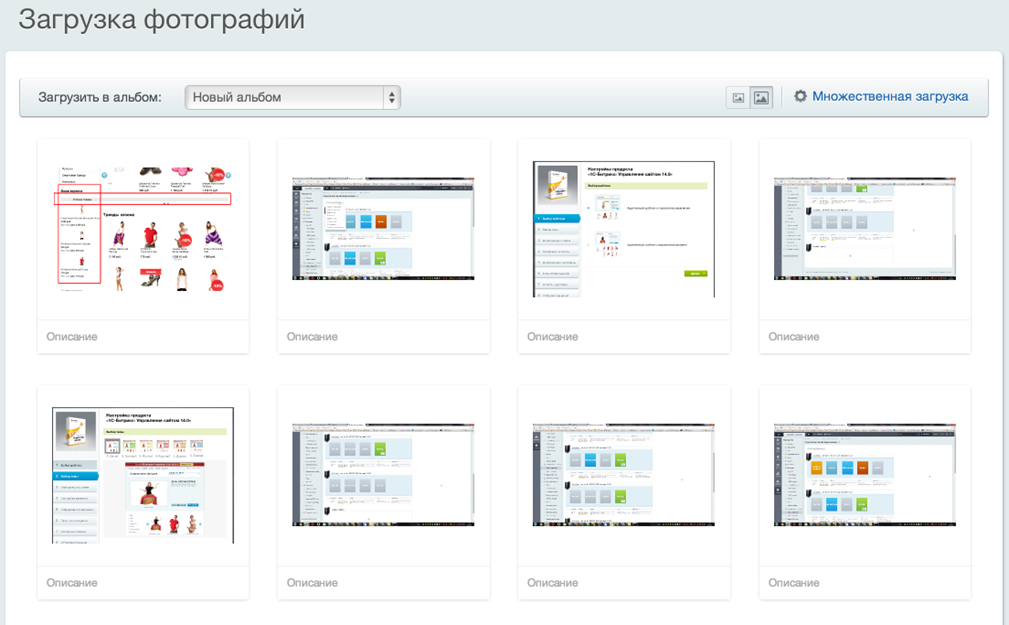Edit Описание under bottom-row template chooser photo
Image resolution: width=1009 pixels, height=625 pixels.
click(x=143, y=583)
